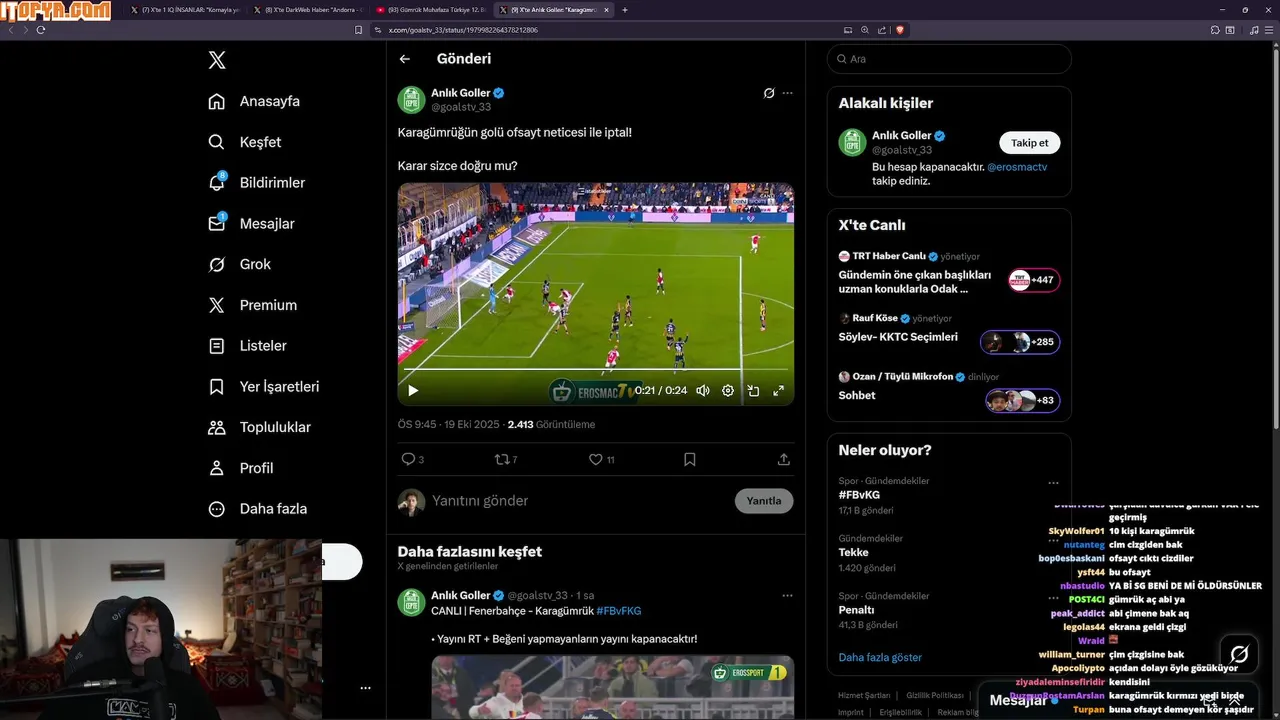Go to Anasayfa in the sidebar
The image size is (1280, 720).
click(254, 101)
